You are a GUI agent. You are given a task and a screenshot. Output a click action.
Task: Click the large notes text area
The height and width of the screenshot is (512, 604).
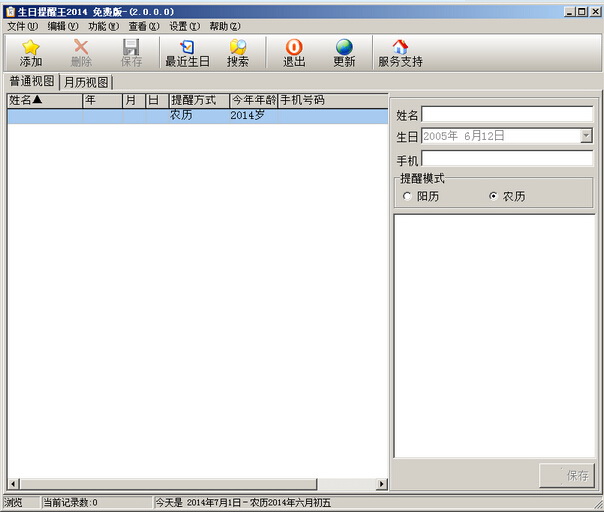pos(494,336)
